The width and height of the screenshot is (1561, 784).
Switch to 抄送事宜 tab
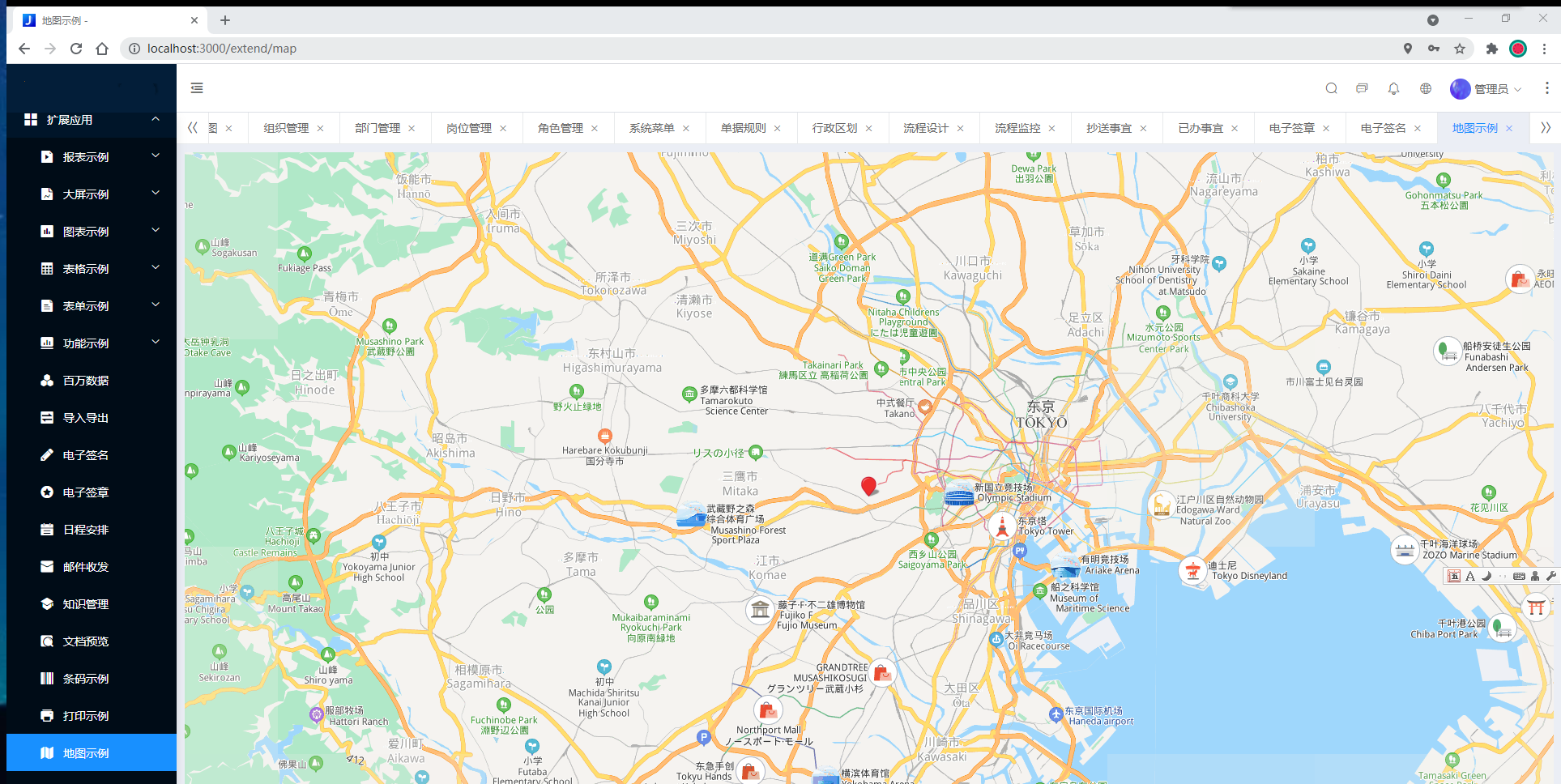1109,128
